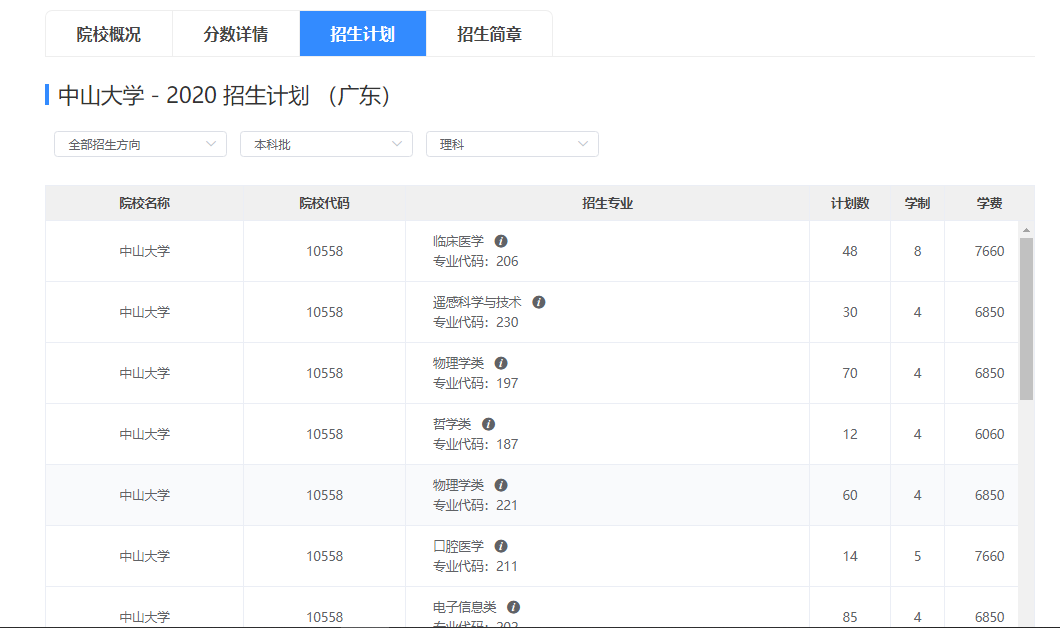The image size is (1060, 628).
Task: View the 招生简章 tab
Action: point(489,33)
